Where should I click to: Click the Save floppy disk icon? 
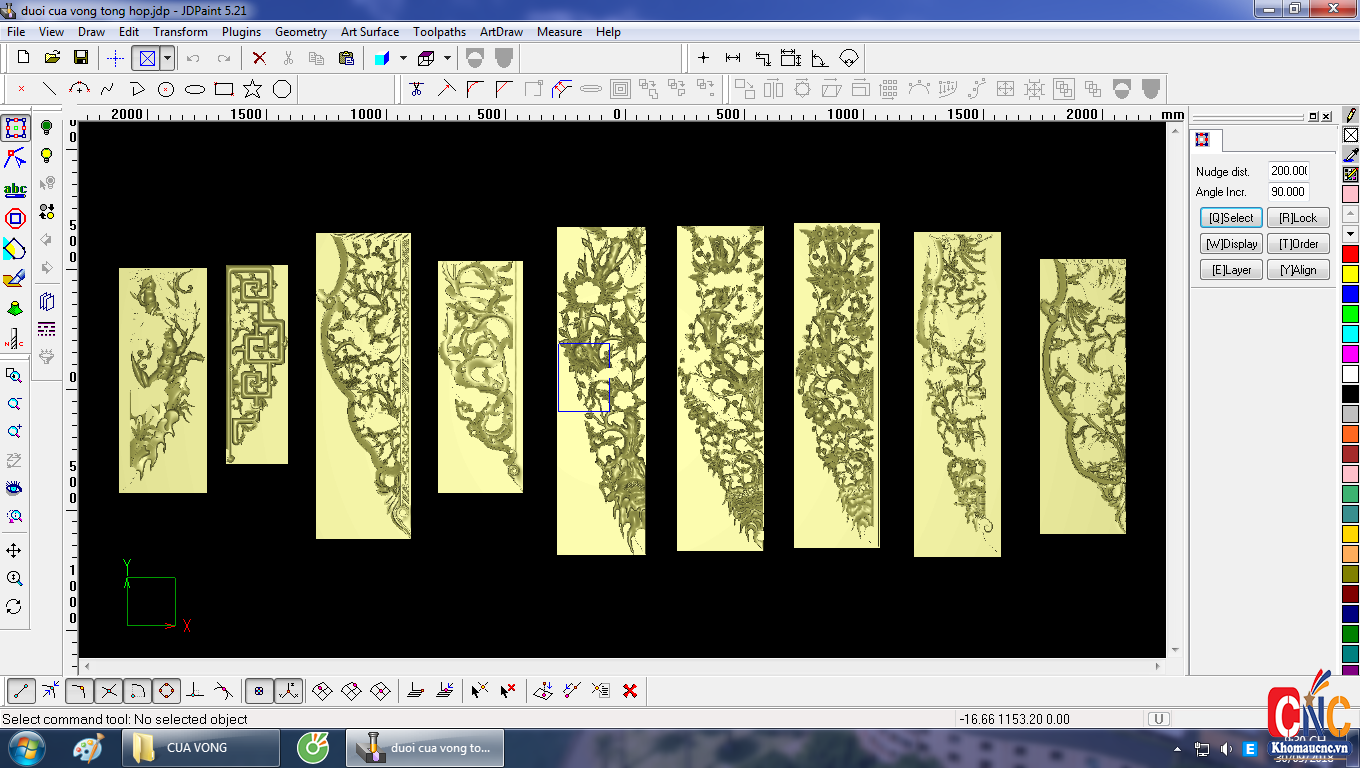pos(81,58)
